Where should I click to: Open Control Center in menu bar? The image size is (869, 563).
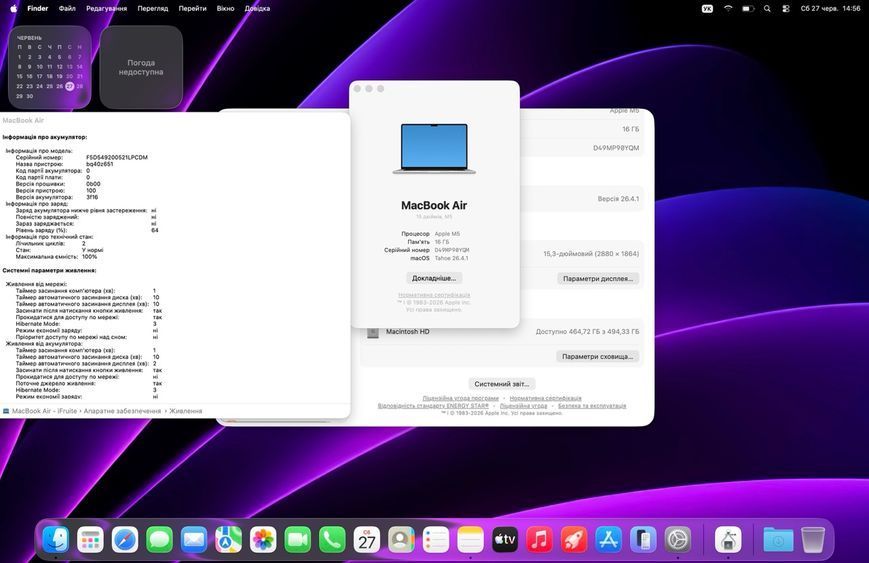pyautogui.click(x=786, y=8)
